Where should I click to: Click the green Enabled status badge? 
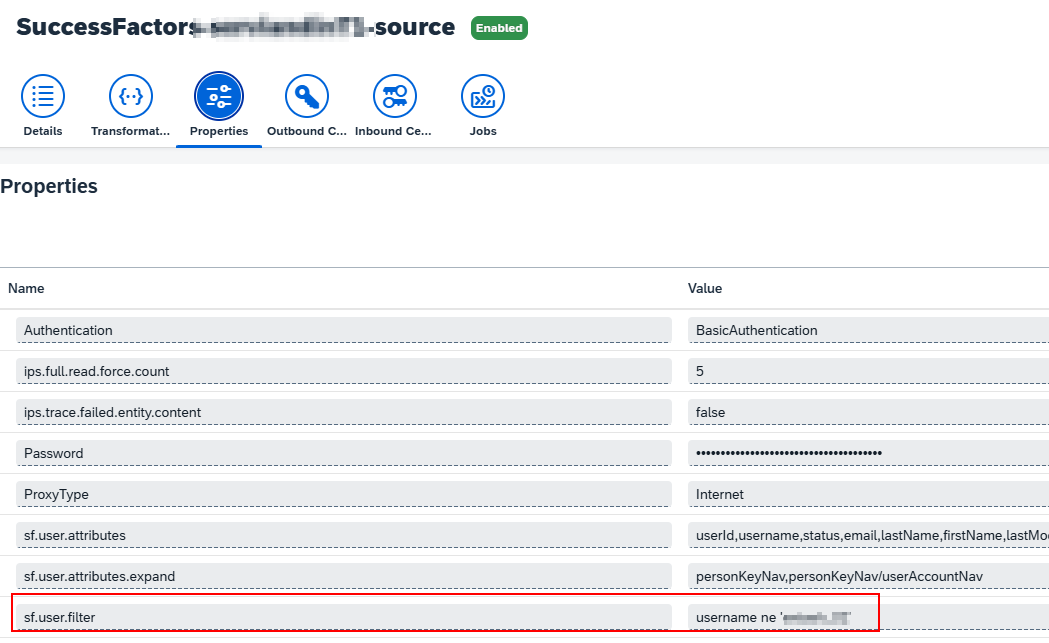(499, 28)
